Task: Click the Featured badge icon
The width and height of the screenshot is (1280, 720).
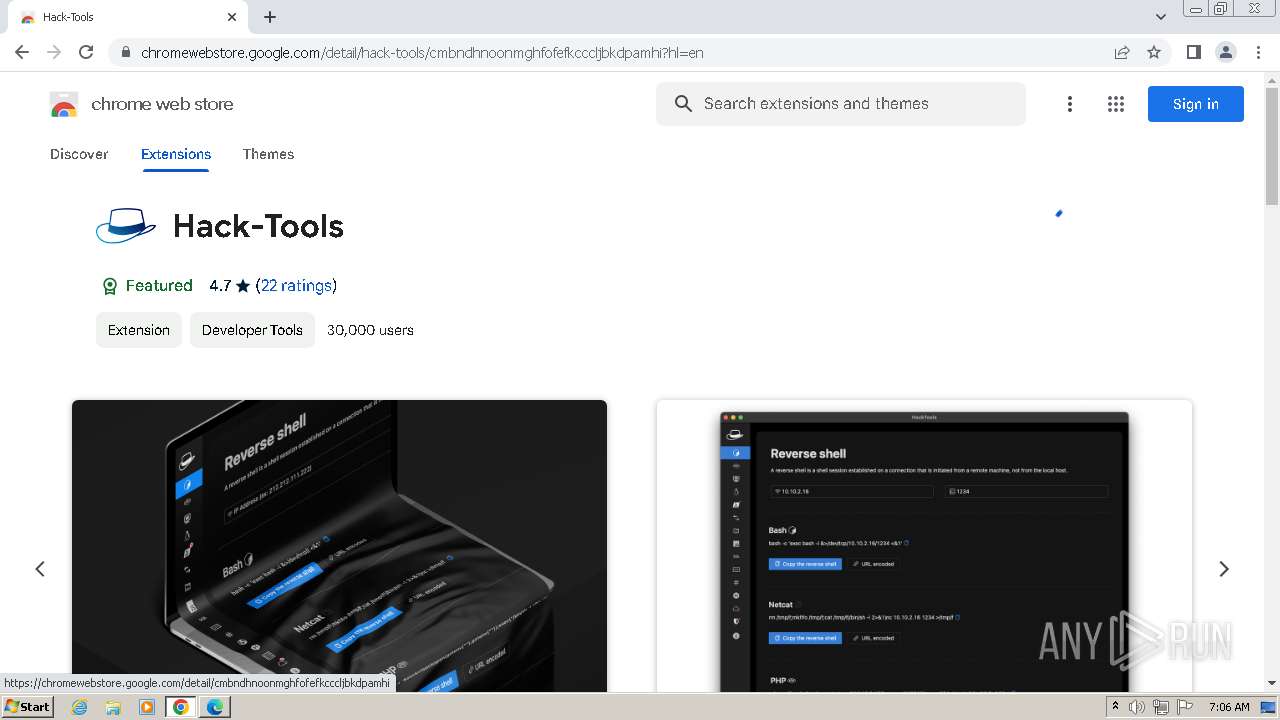Action: [110, 286]
